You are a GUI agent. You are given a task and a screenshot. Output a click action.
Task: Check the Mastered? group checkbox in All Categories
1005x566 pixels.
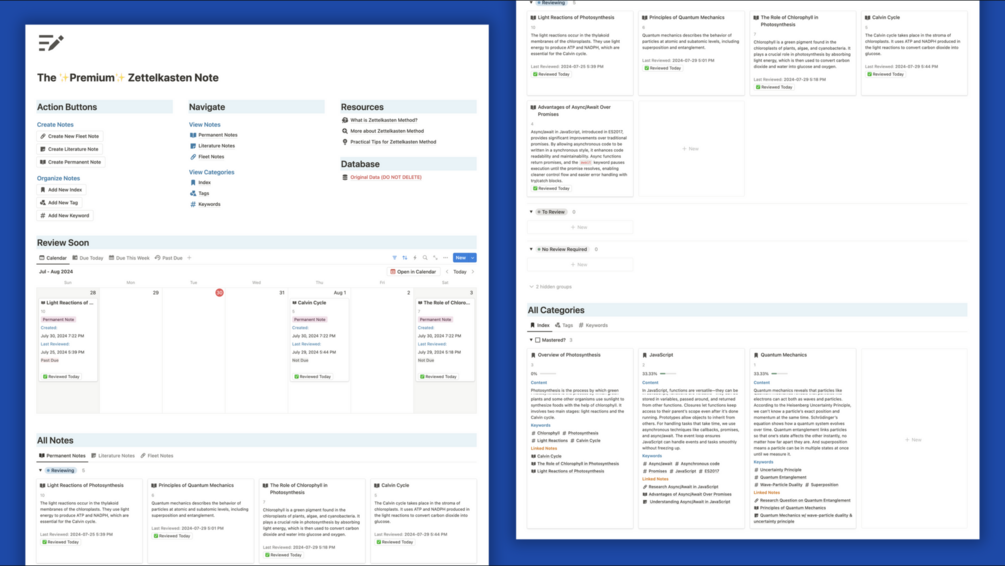click(538, 340)
